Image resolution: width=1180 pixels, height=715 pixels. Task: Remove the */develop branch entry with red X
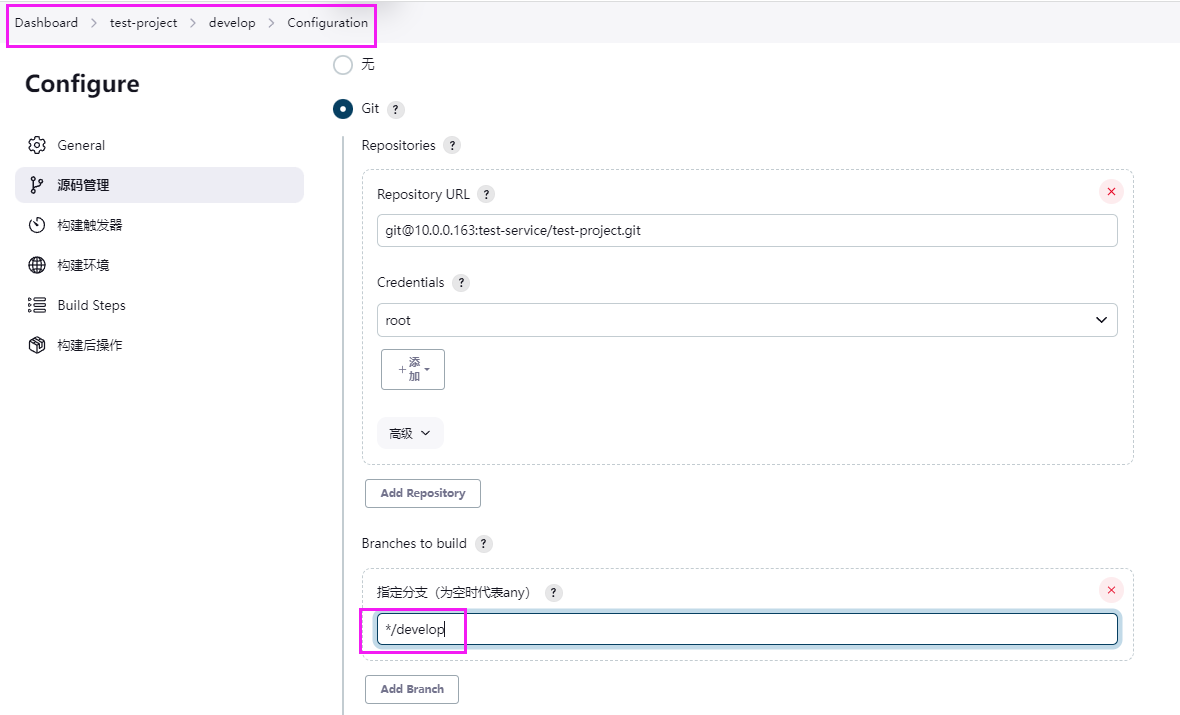tap(1112, 590)
